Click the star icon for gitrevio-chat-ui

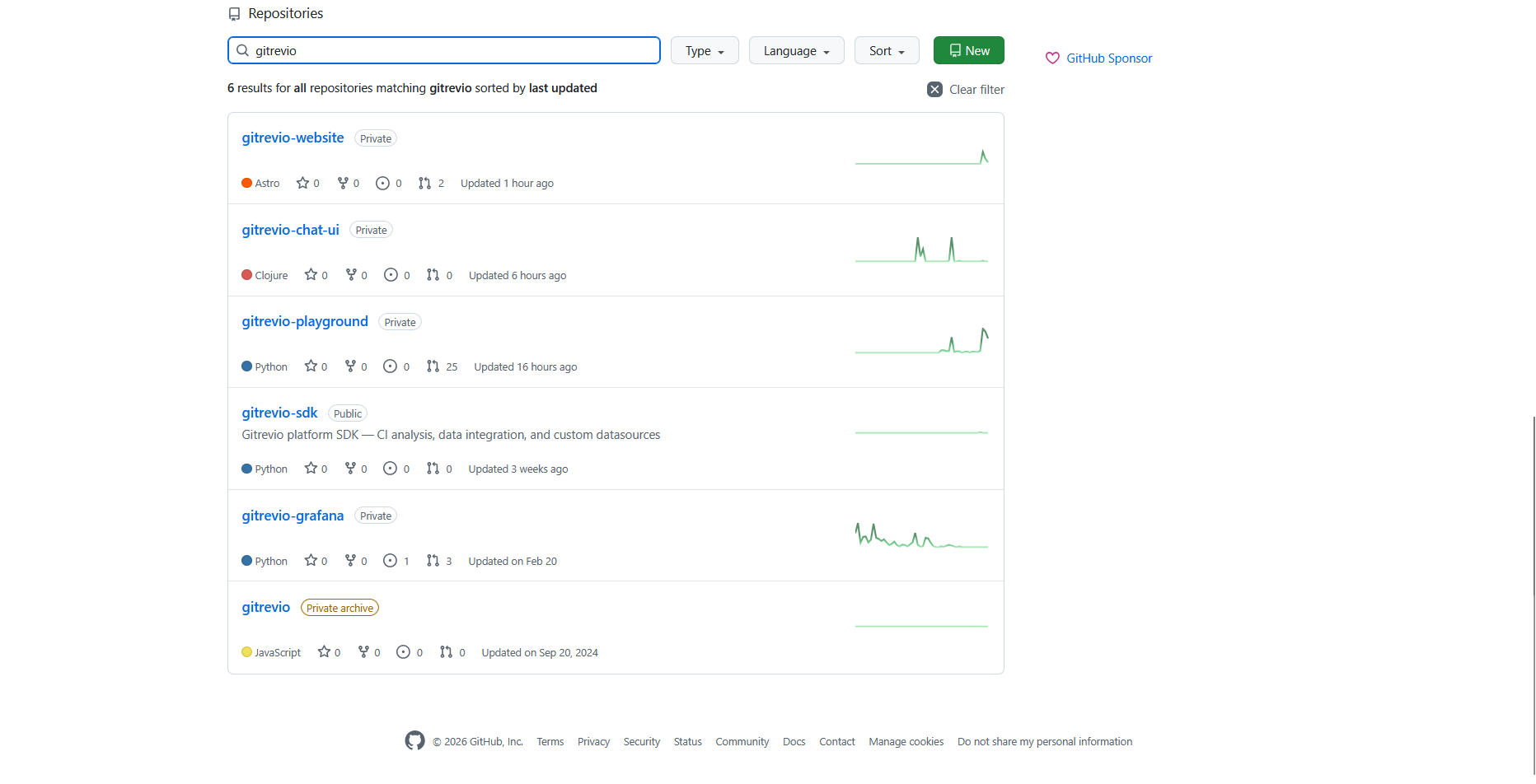[311, 274]
